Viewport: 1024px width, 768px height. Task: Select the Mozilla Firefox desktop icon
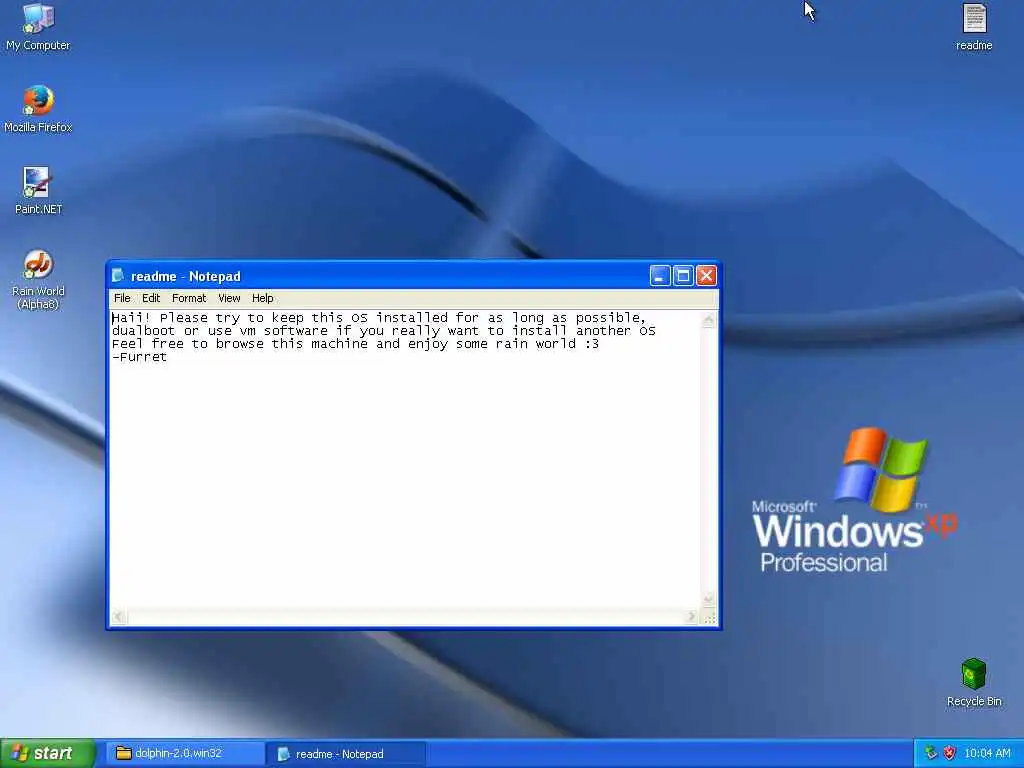click(x=38, y=108)
